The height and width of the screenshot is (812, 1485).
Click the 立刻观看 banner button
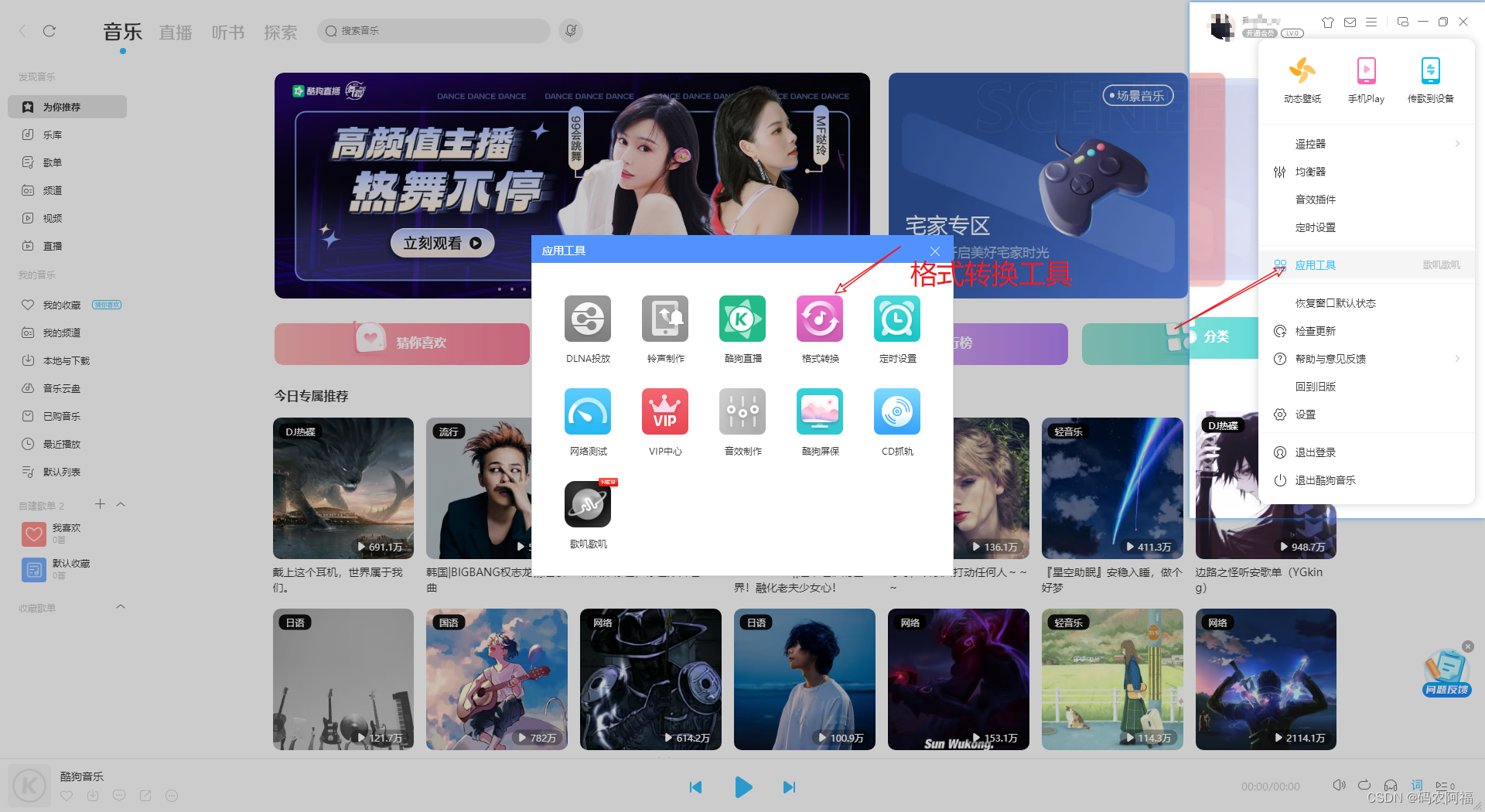442,243
